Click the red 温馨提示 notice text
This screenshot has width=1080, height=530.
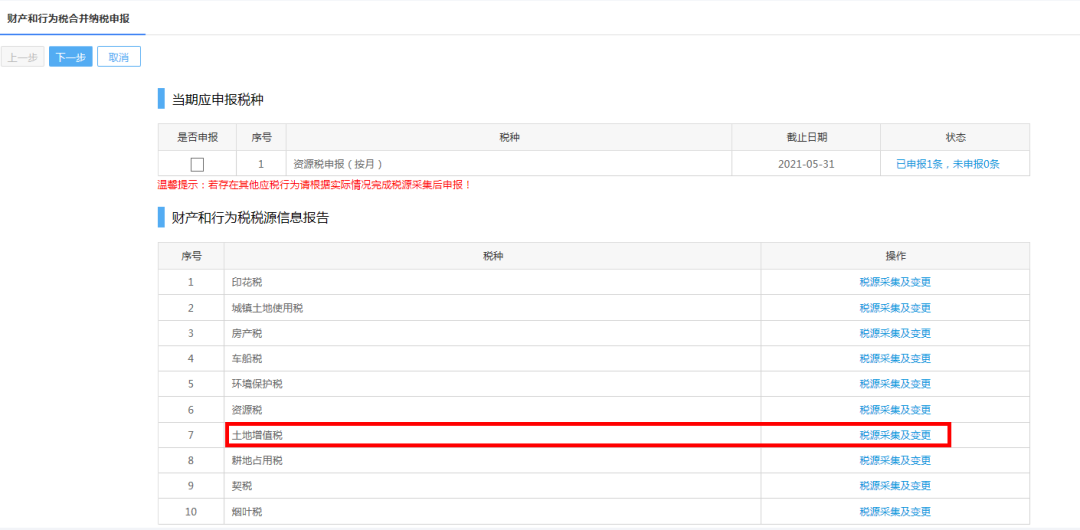click(315, 185)
